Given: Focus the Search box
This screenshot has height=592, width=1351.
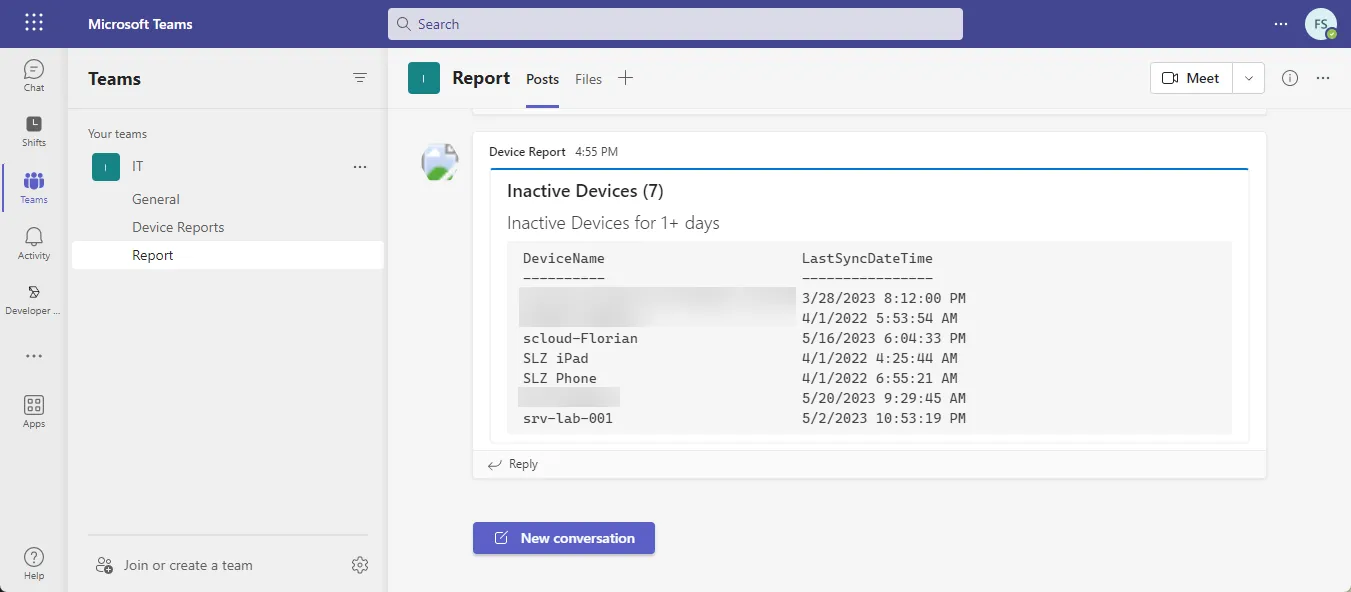Looking at the screenshot, I should click(675, 24).
